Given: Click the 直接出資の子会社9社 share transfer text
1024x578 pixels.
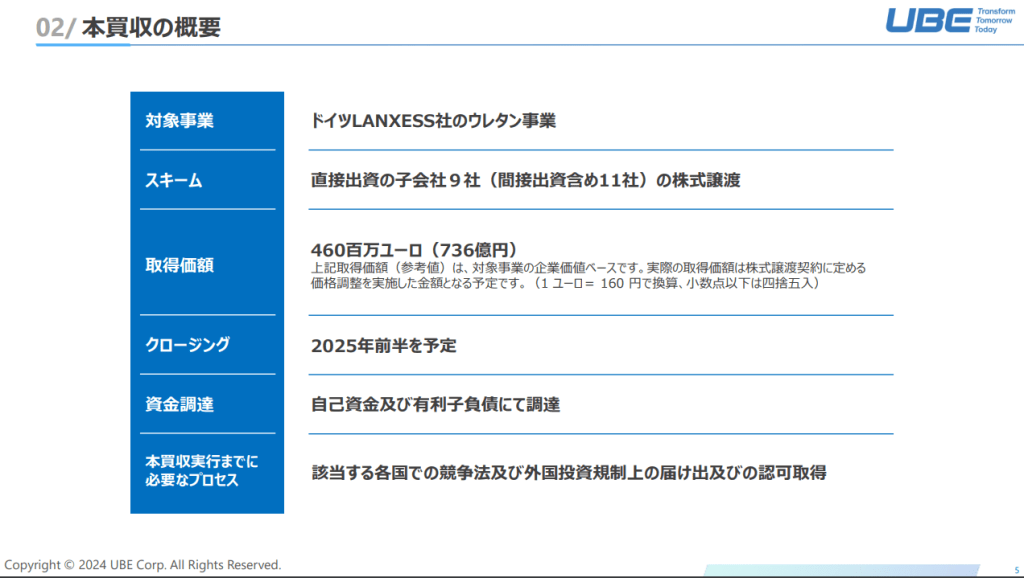Looking at the screenshot, I should coord(525,180).
